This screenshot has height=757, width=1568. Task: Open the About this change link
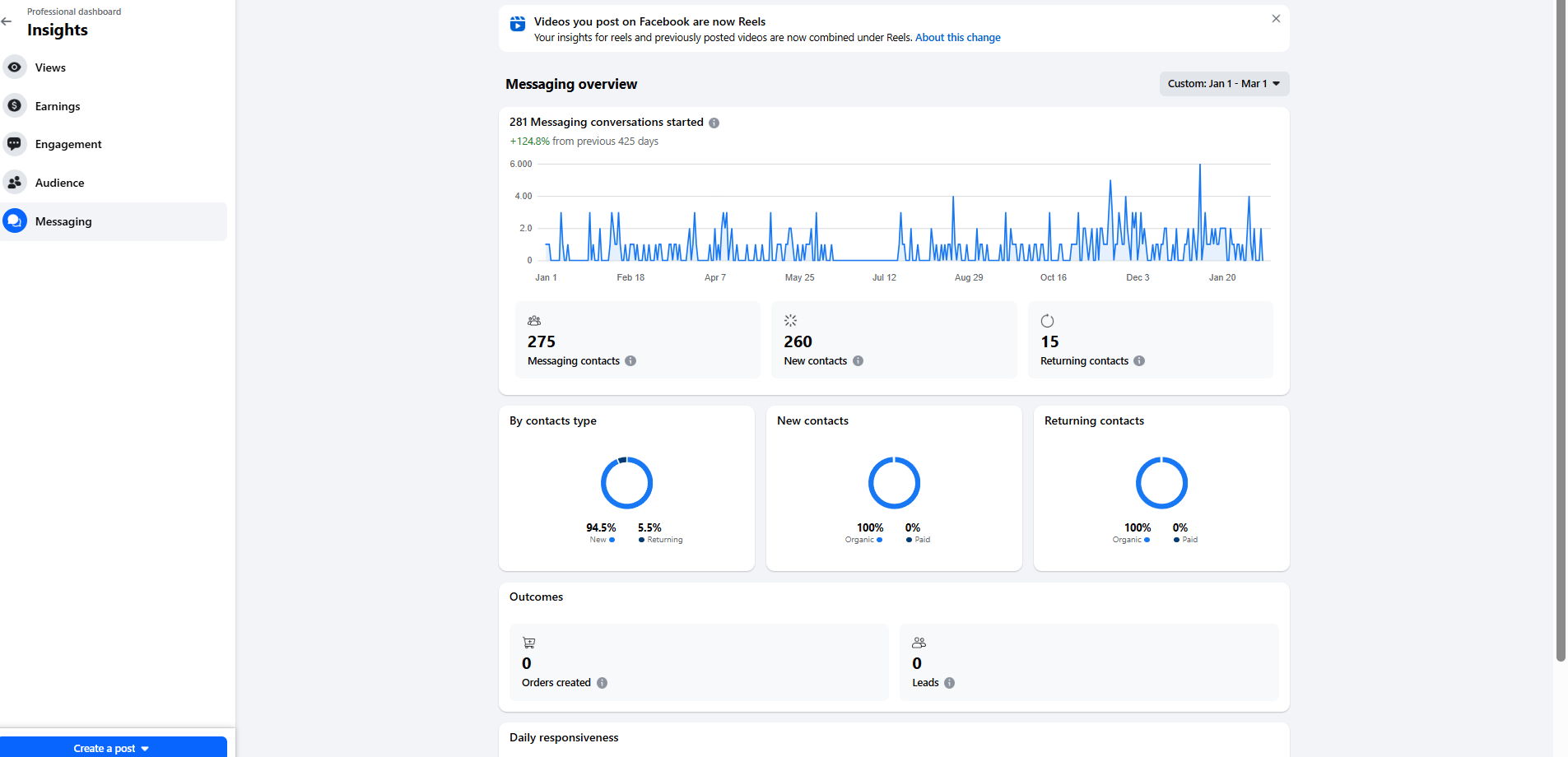point(957,38)
